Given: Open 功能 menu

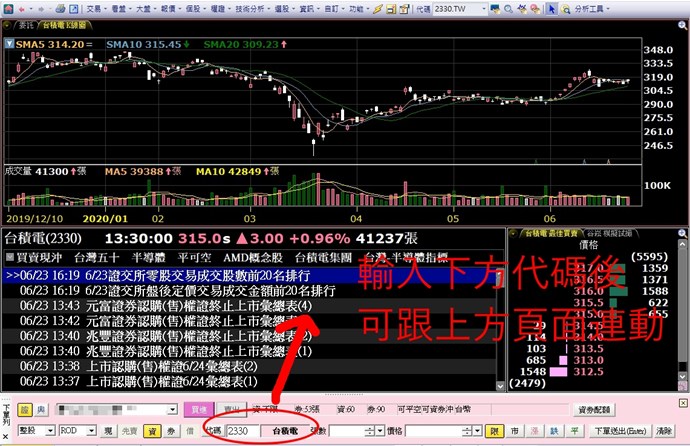Looking at the screenshot, I should (x=358, y=9).
